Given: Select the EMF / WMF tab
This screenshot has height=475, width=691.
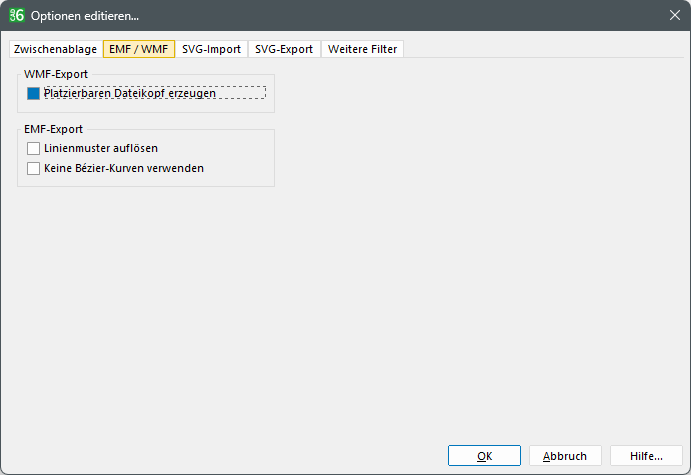Looking at the screenshot, I should (x=139, y=49).
